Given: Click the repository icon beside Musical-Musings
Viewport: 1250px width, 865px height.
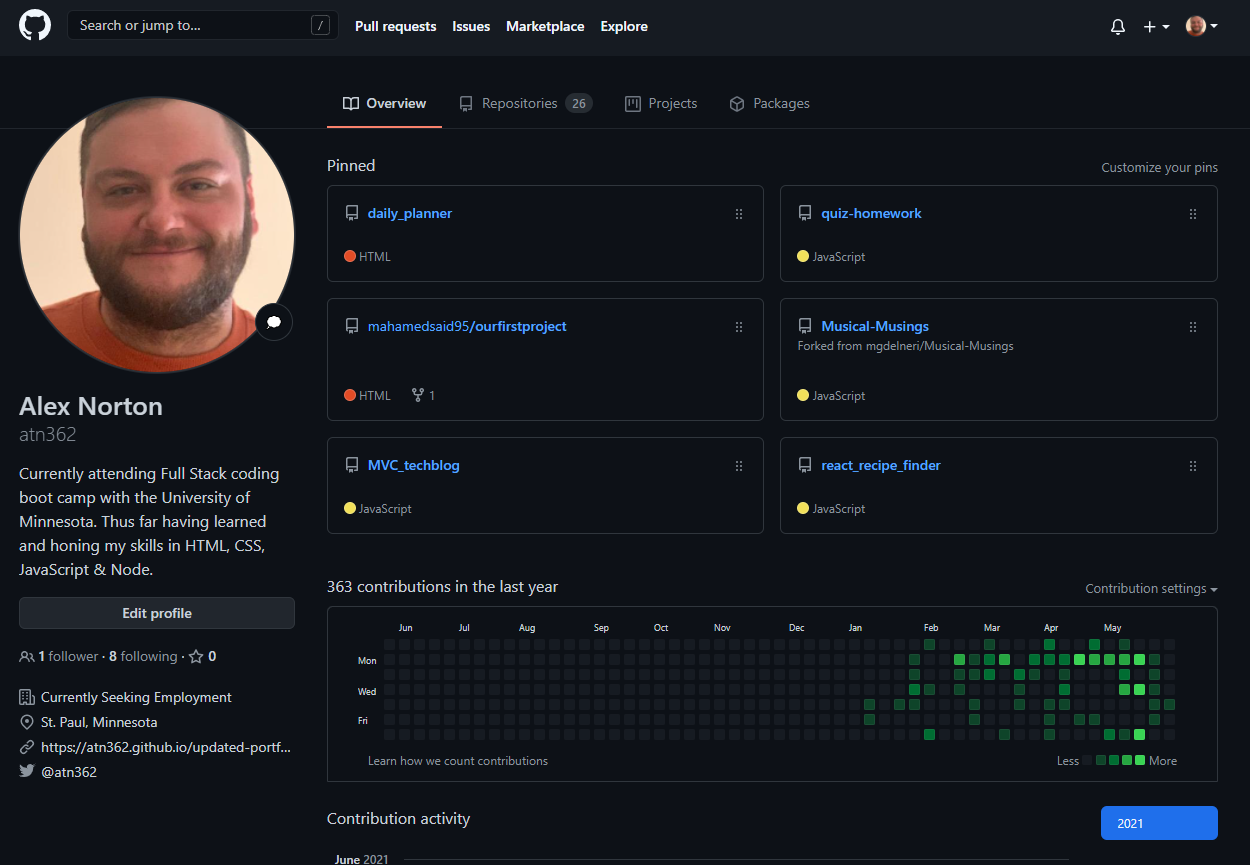Looking at the screenshot, I should [805, 326].
